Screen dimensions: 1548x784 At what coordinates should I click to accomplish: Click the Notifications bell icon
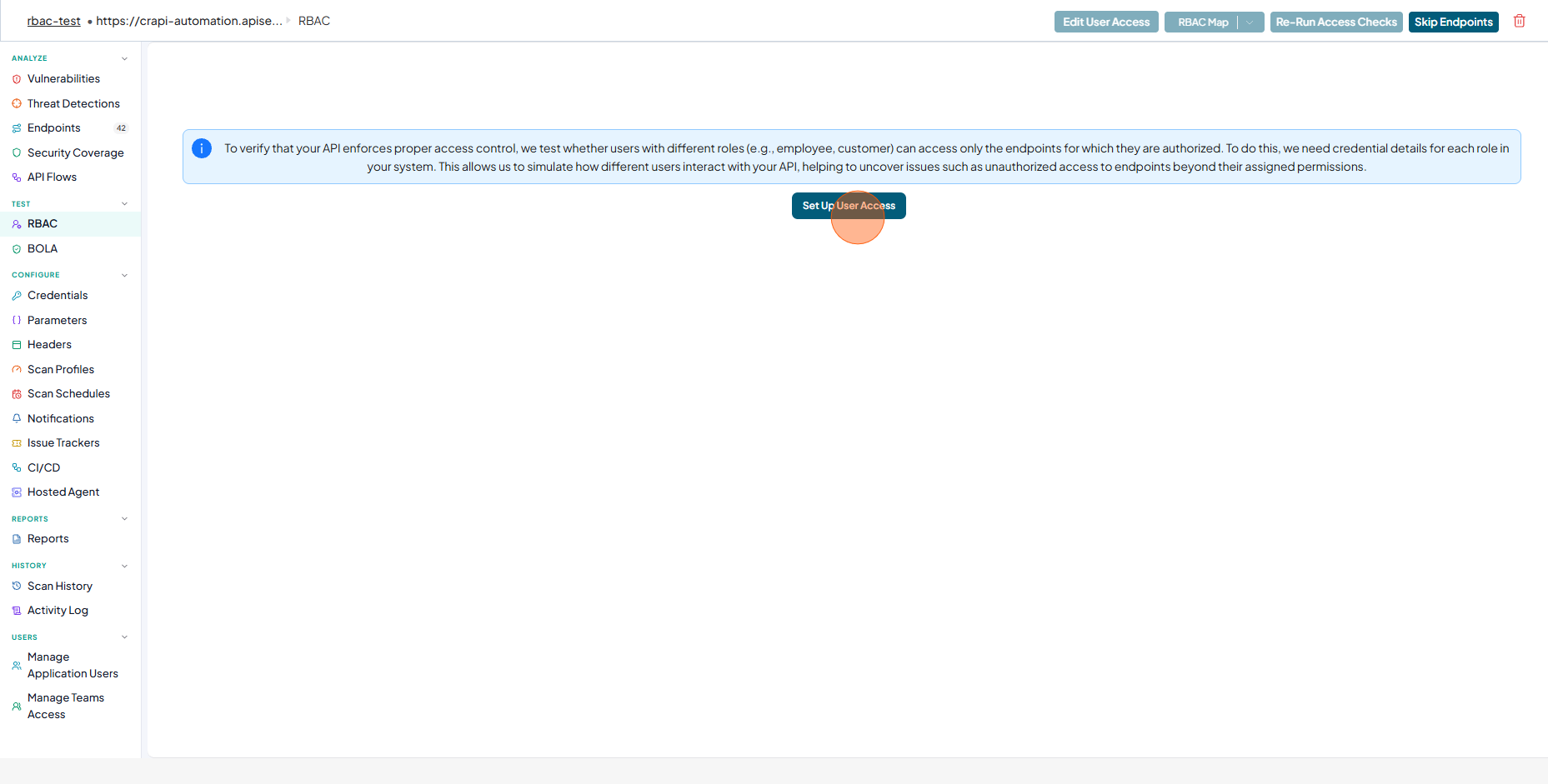17,418
